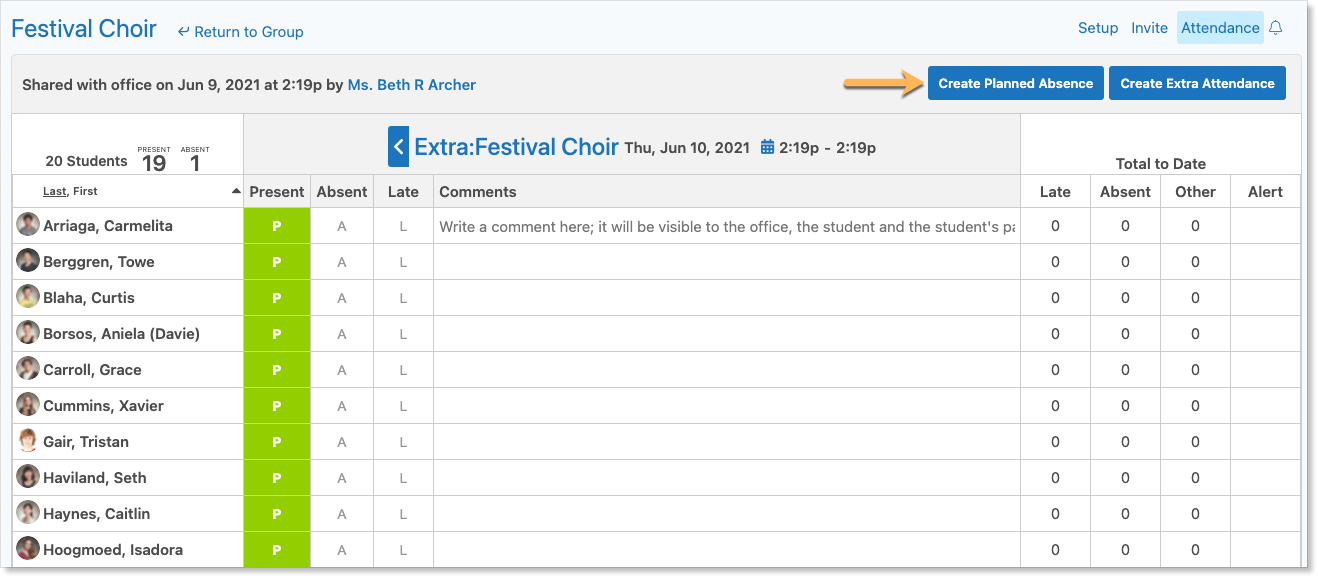The width and height of the screenshot is (1318, 578).
Task: Click the Return to Group arrow link
Action: point(240,32)
